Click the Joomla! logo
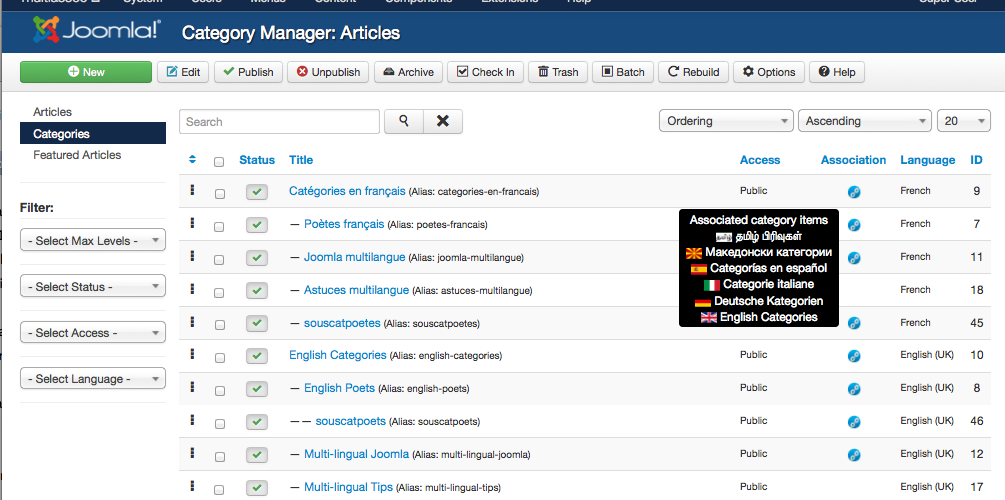This screenshot has width=1005, height=500. [x=97, y=29]
